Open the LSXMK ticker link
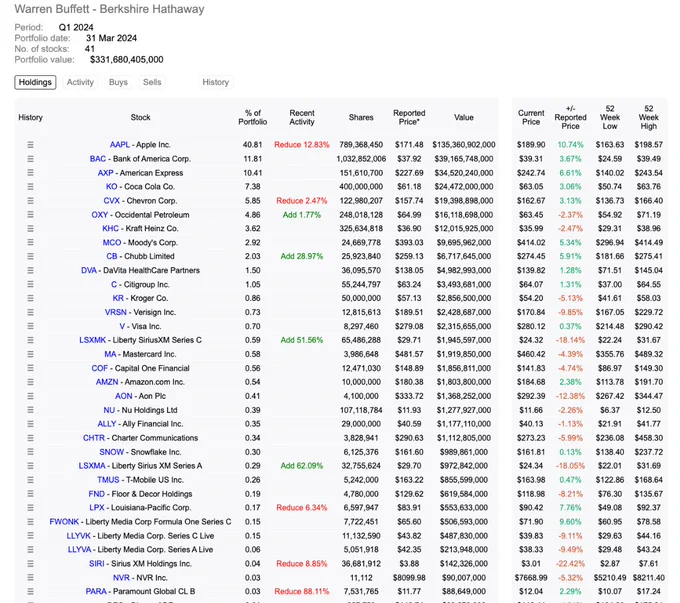 tap(92, 340)
